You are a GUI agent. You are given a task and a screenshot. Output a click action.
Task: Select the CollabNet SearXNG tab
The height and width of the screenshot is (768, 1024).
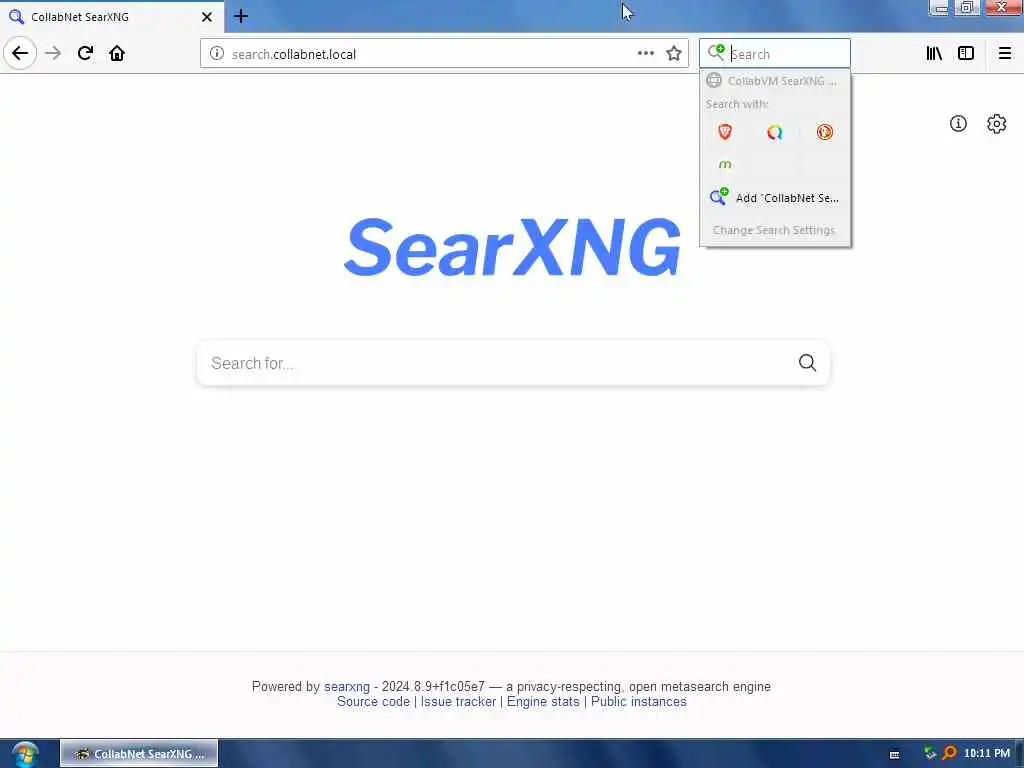(111, 17)
